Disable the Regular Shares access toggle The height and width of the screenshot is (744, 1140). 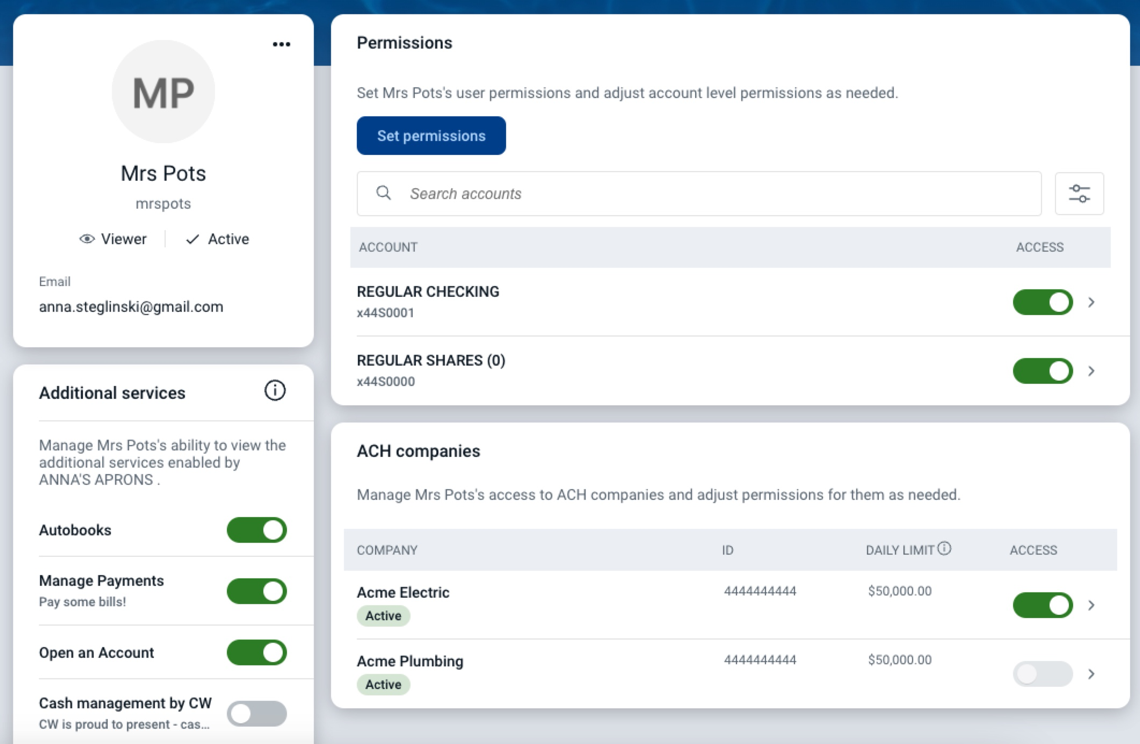click(1042, 371)
